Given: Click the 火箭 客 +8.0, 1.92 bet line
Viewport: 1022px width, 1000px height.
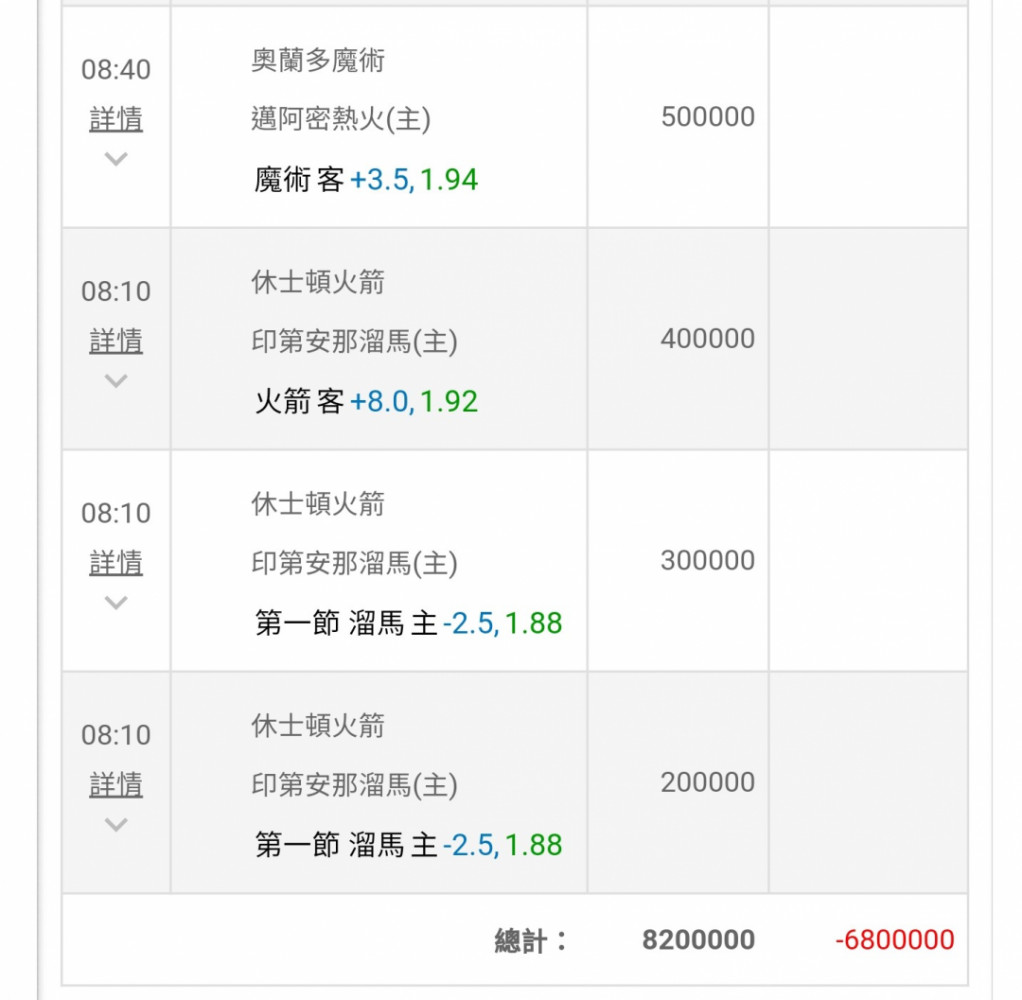Looking at the screenshot, I should point(366,401).
